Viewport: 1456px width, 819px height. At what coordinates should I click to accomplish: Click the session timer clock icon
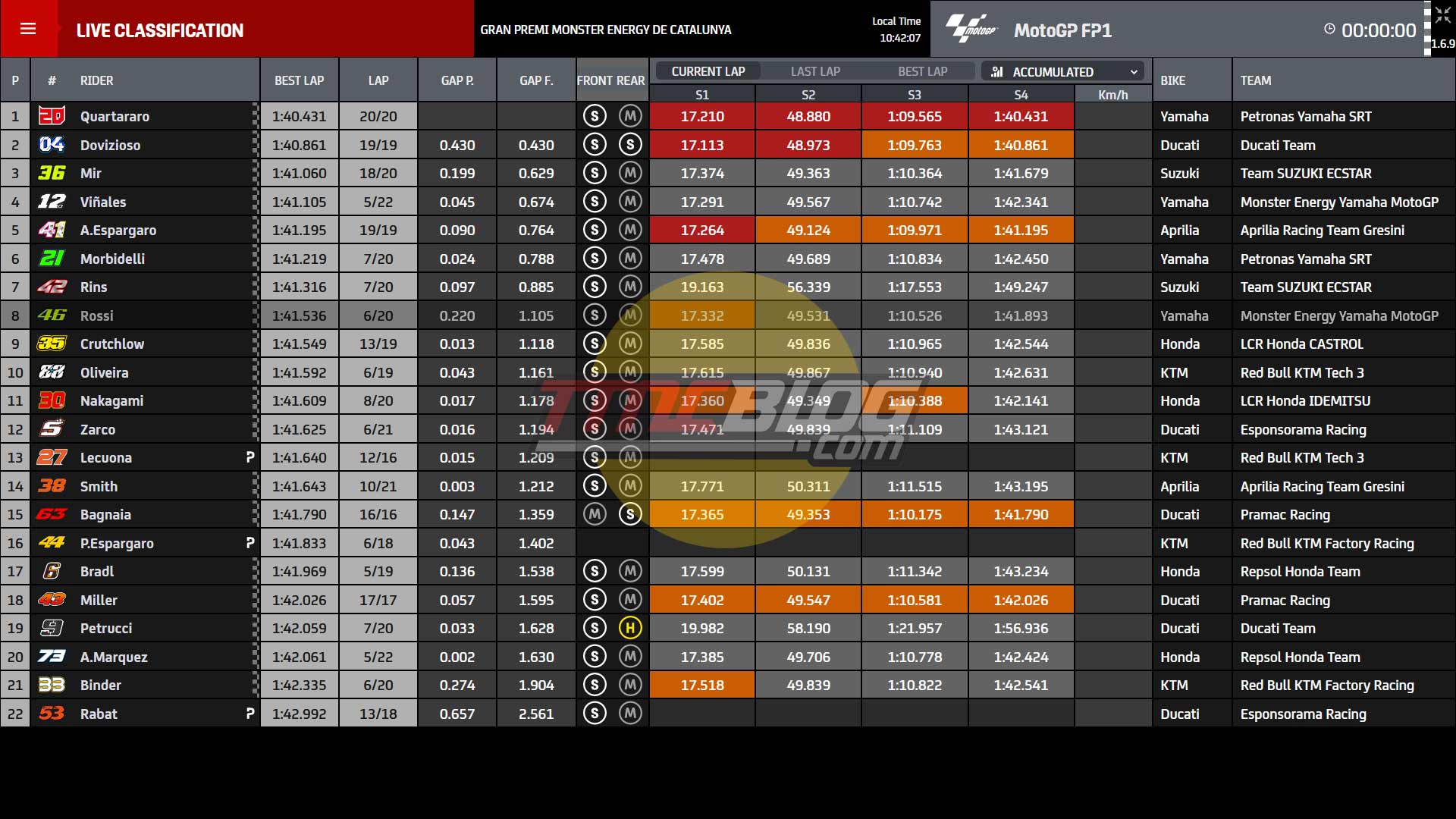pos(1329,29)
